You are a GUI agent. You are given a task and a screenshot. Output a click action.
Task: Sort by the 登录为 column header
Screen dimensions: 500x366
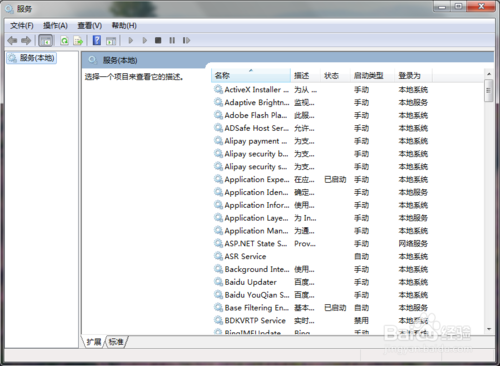[413, 75]
